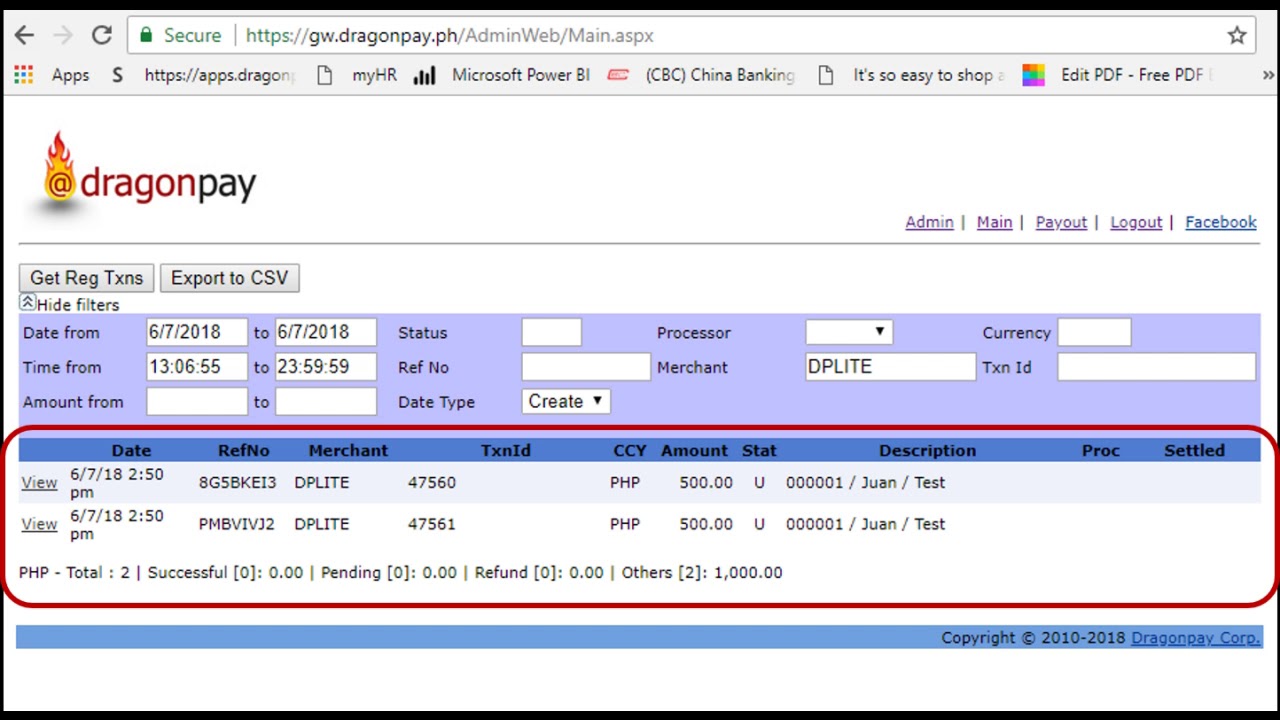Click the Merchant field containing DPLITE
This screenshot has width=1280, height=720.
(x=890, y=367)
